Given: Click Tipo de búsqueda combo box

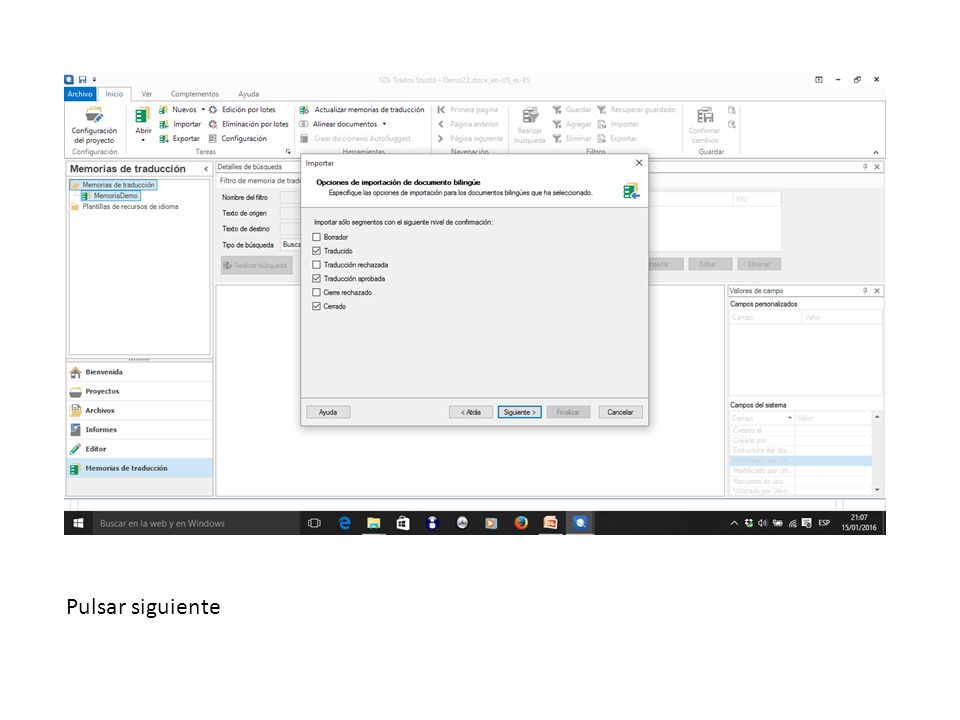Looking at the screenshot, I should [291, 245].
